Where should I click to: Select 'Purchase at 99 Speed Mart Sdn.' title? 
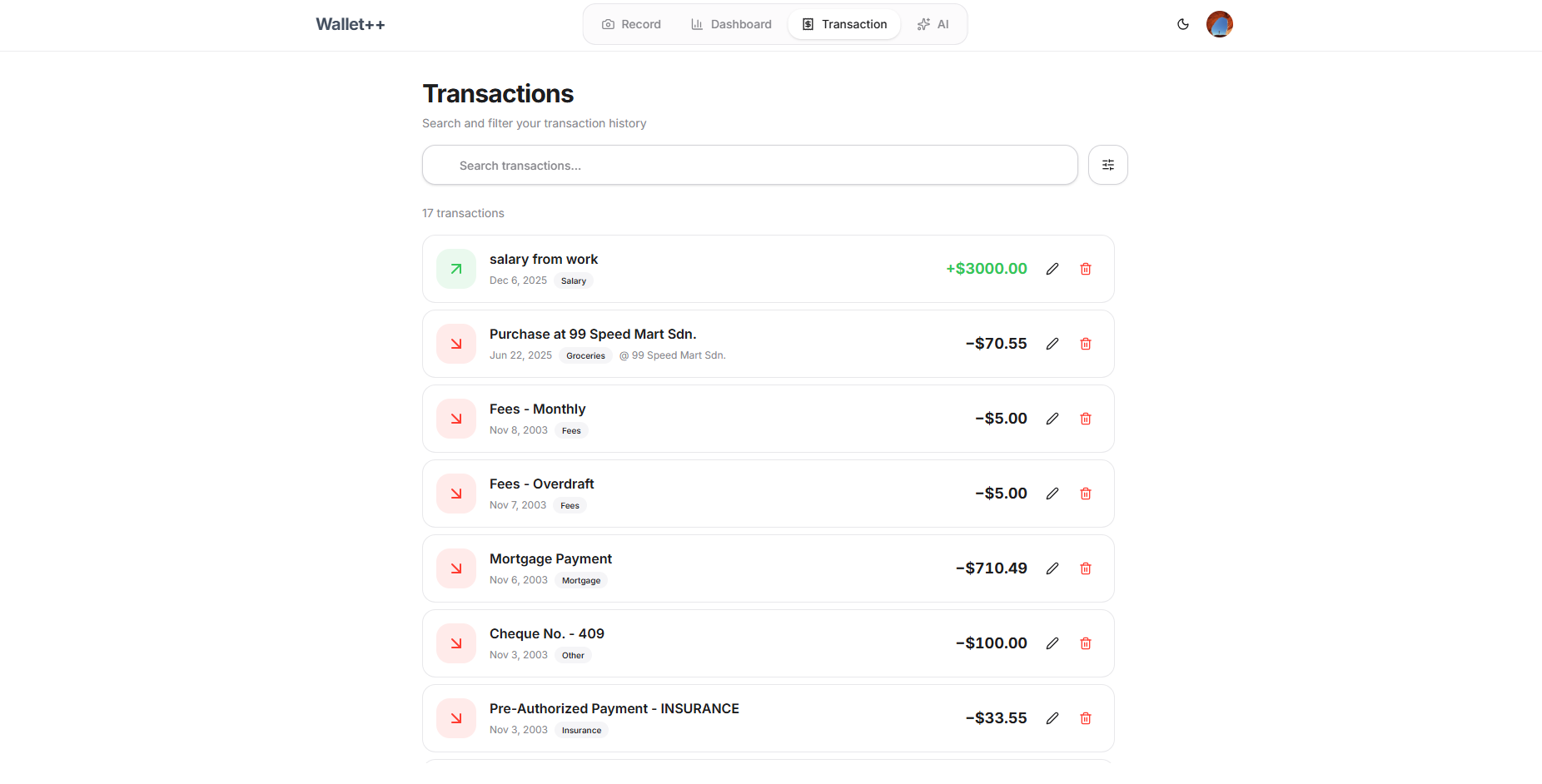coord(593,335)
